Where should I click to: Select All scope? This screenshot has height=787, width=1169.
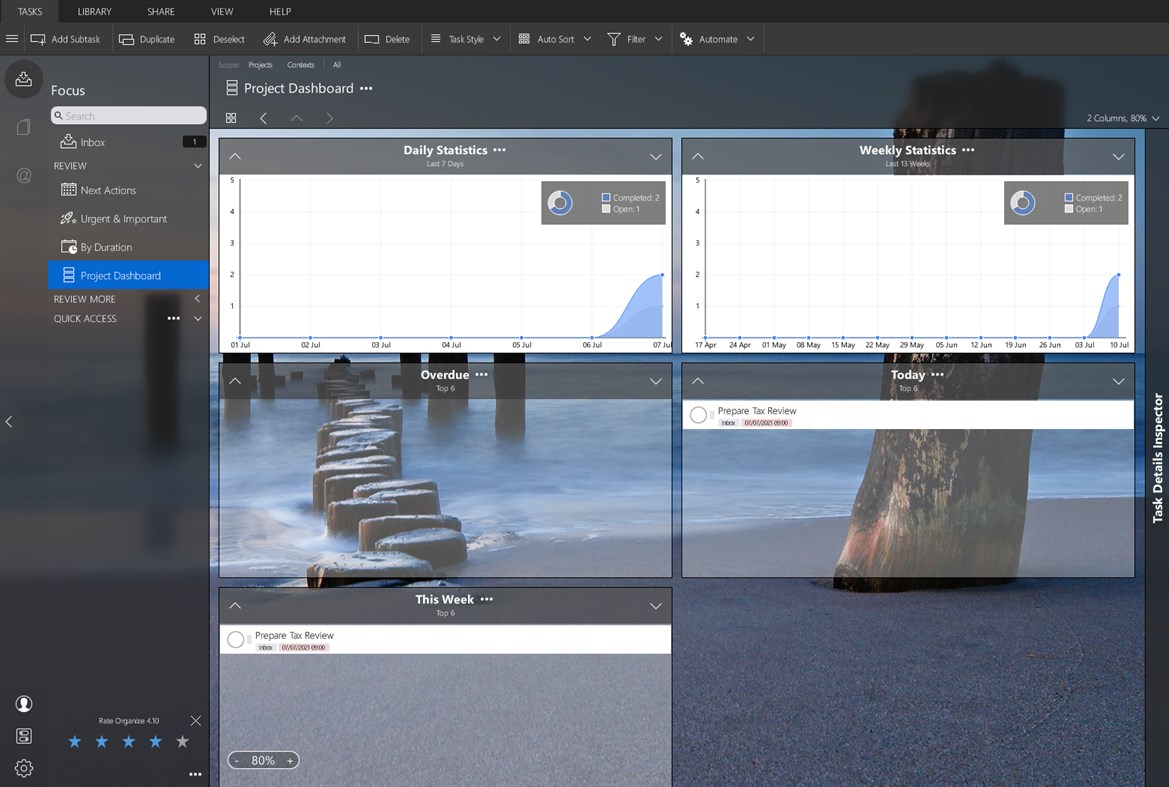click(336, 65)
